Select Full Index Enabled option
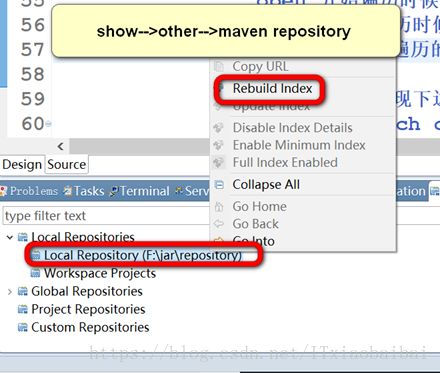 [285, 162]
